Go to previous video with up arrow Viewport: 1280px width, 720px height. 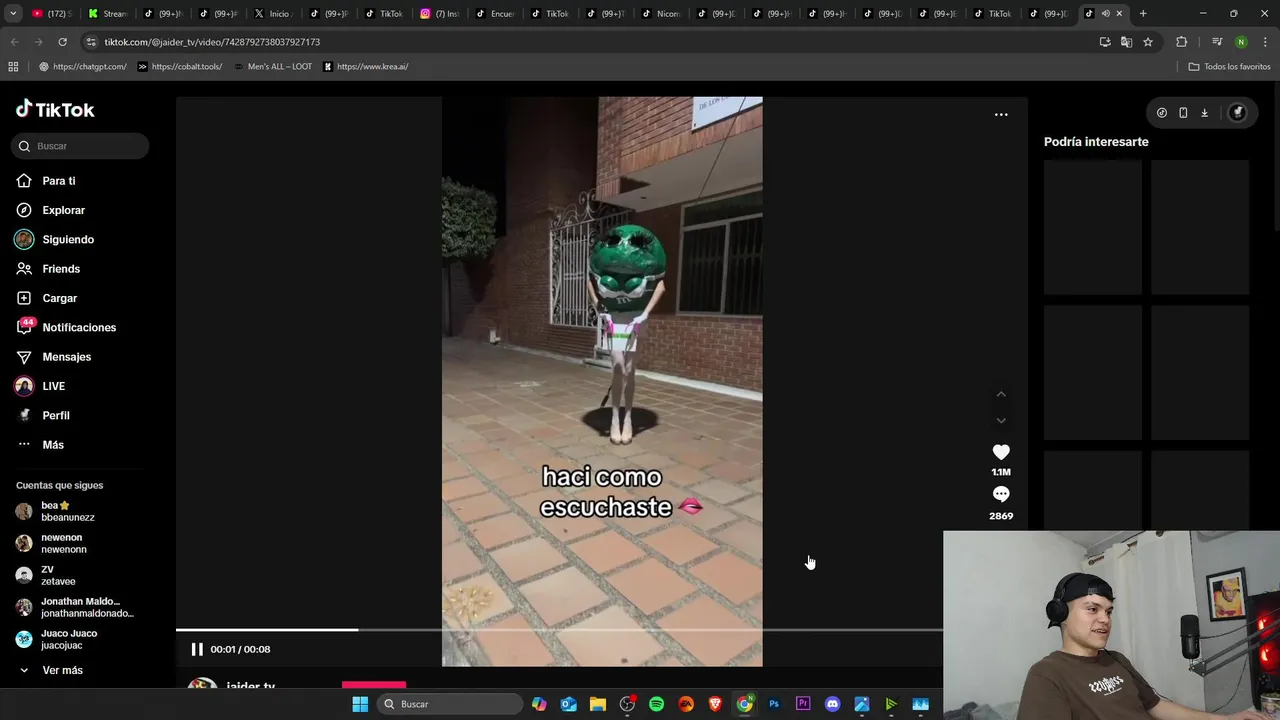[1001, 394]
